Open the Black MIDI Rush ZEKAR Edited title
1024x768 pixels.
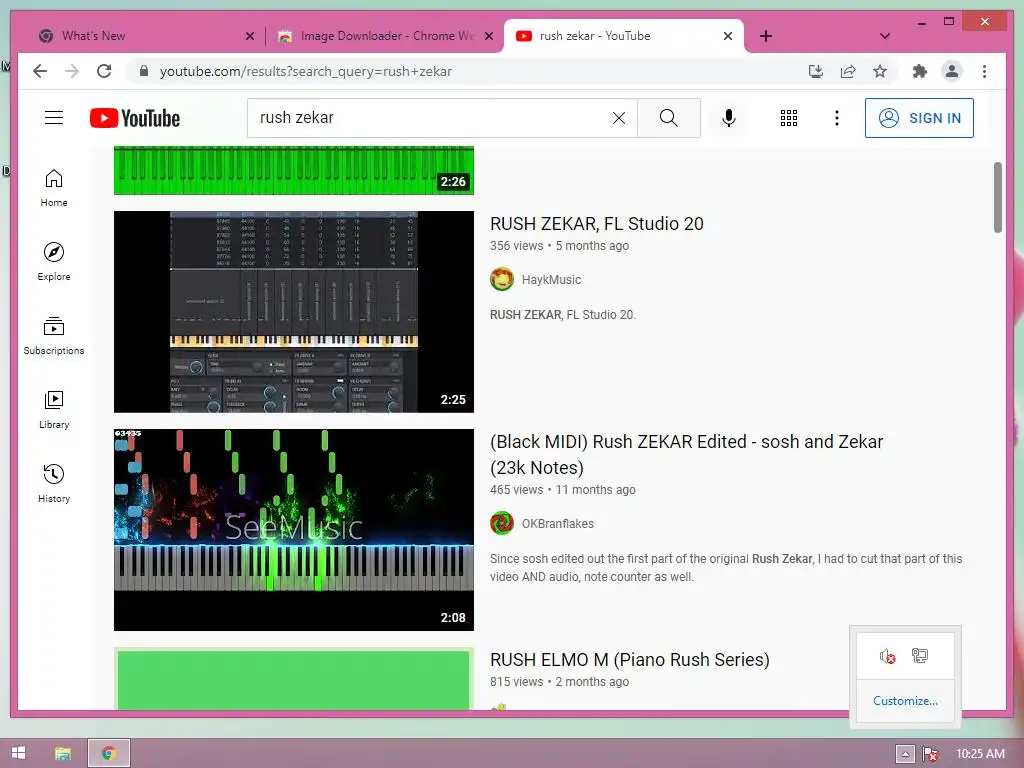tap(686, 455)
